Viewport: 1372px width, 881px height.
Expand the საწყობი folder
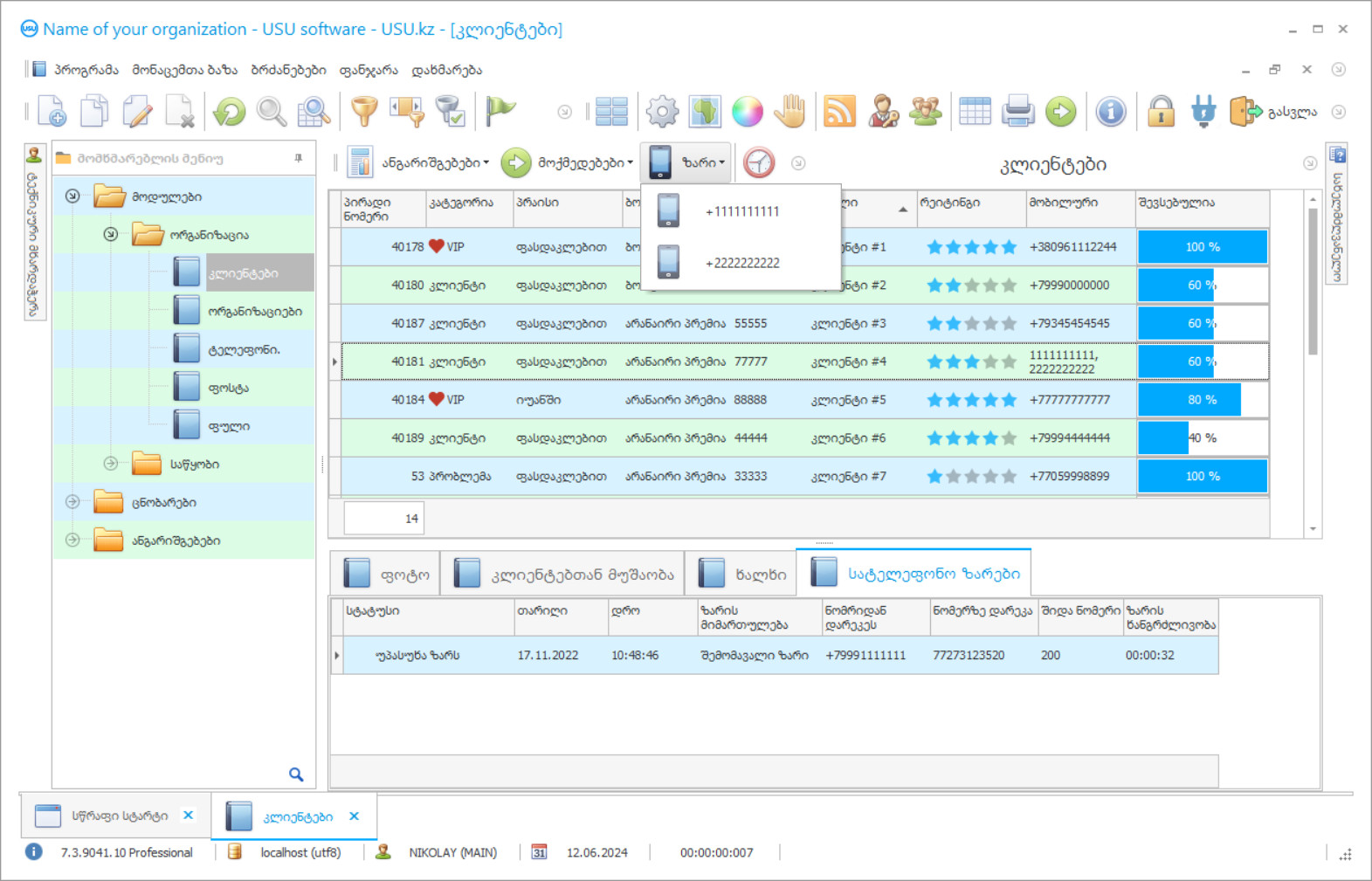point(110,464)
